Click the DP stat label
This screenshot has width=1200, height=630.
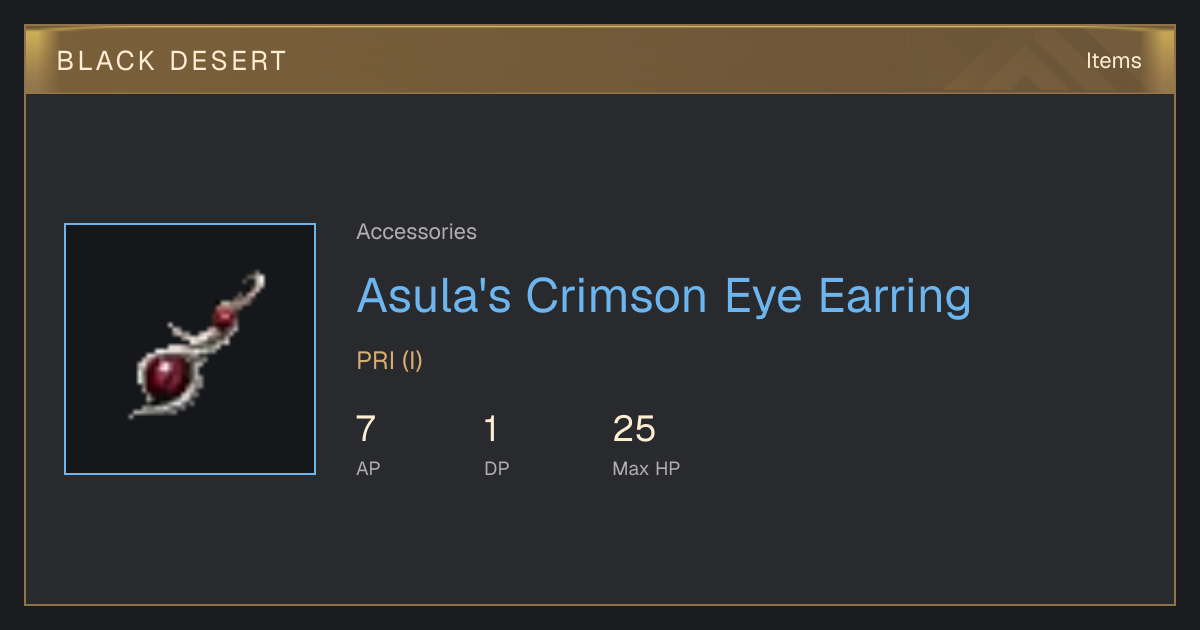(x=497, y=468)
